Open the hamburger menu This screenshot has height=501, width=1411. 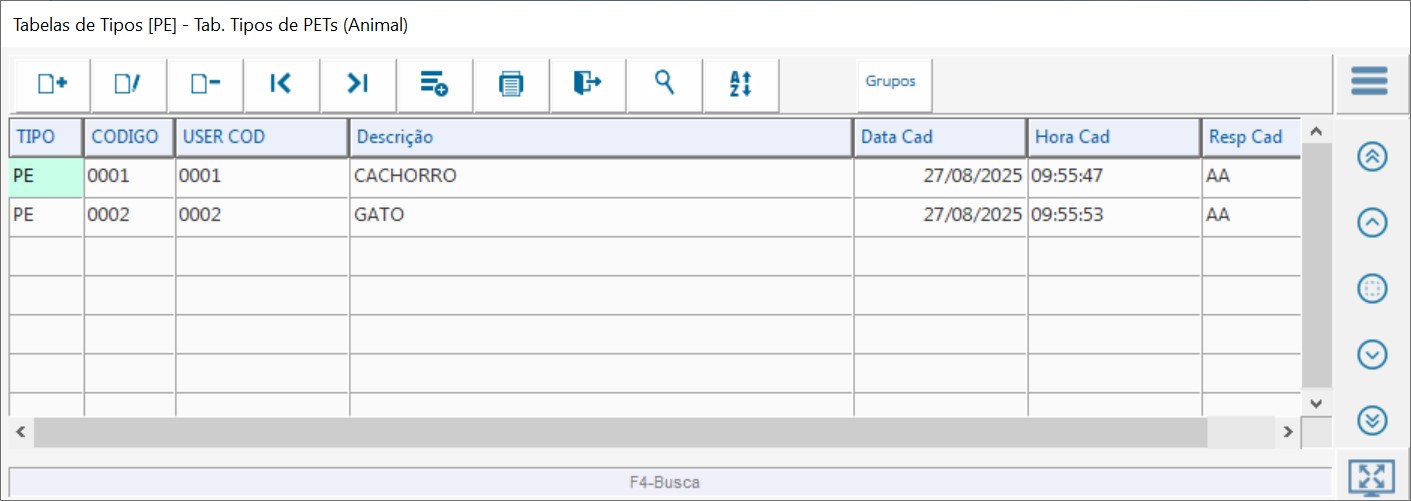click(x=1369, y=81)
